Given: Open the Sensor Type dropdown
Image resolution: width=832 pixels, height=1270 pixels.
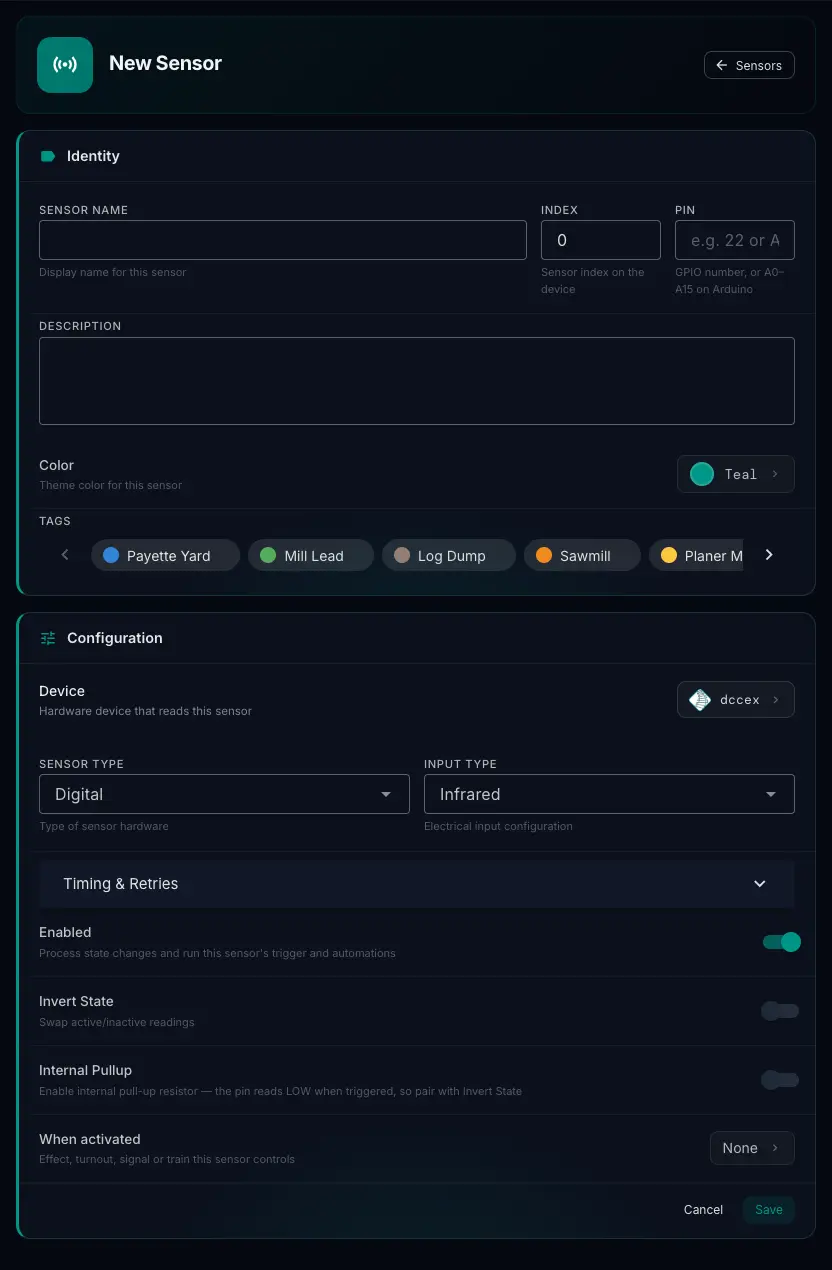Looking at the screenshot, I should 224,794.
